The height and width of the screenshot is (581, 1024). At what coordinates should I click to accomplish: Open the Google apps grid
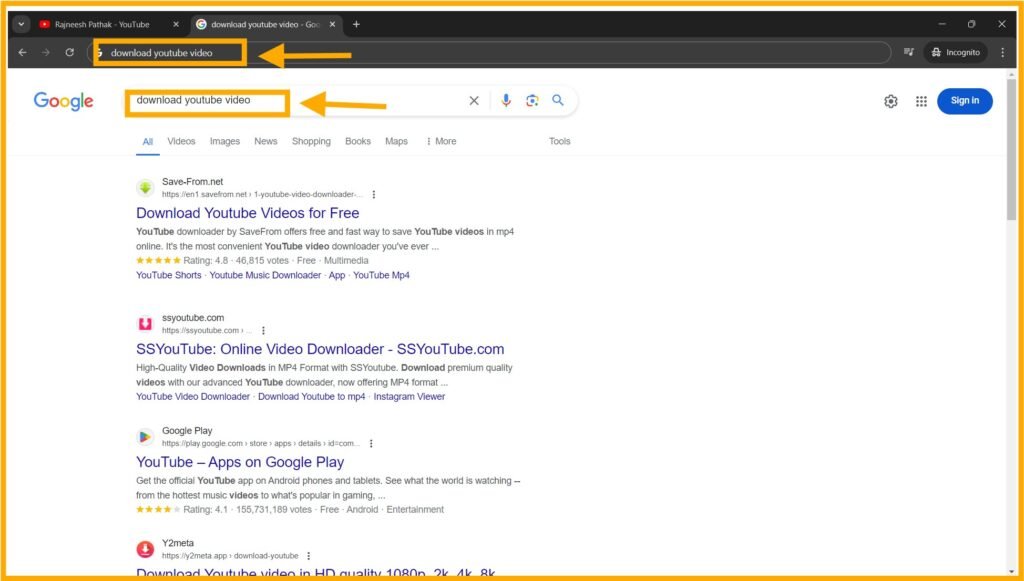921,101
